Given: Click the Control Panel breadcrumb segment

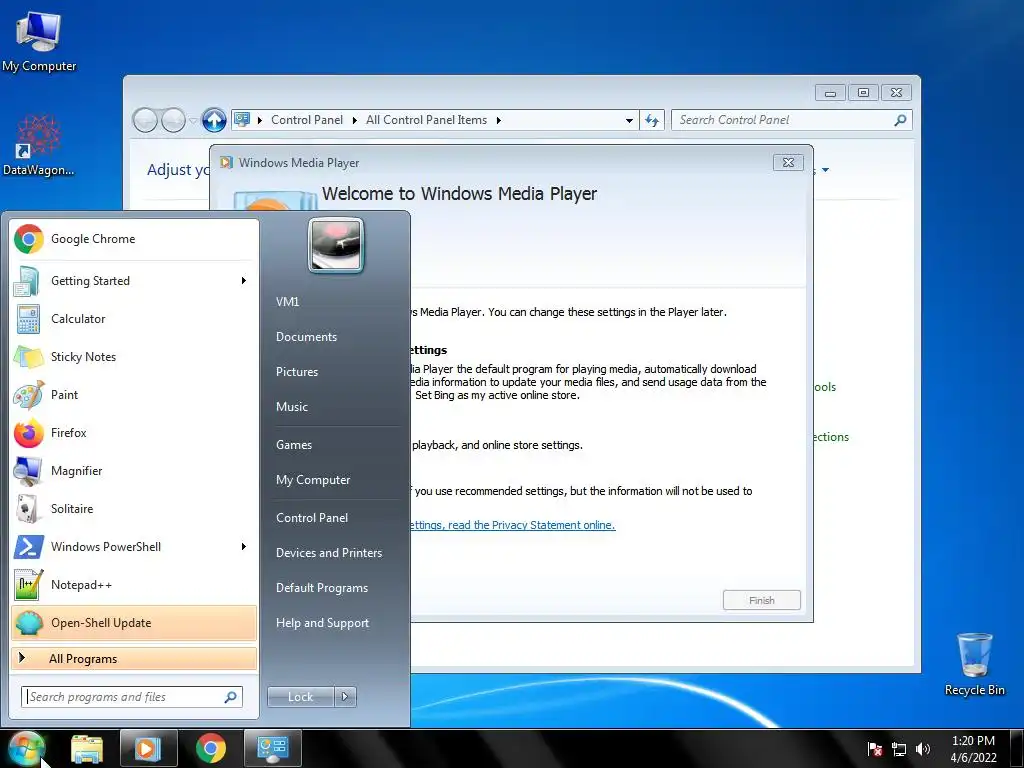Looking at the screenshot, I should (307, 120).
